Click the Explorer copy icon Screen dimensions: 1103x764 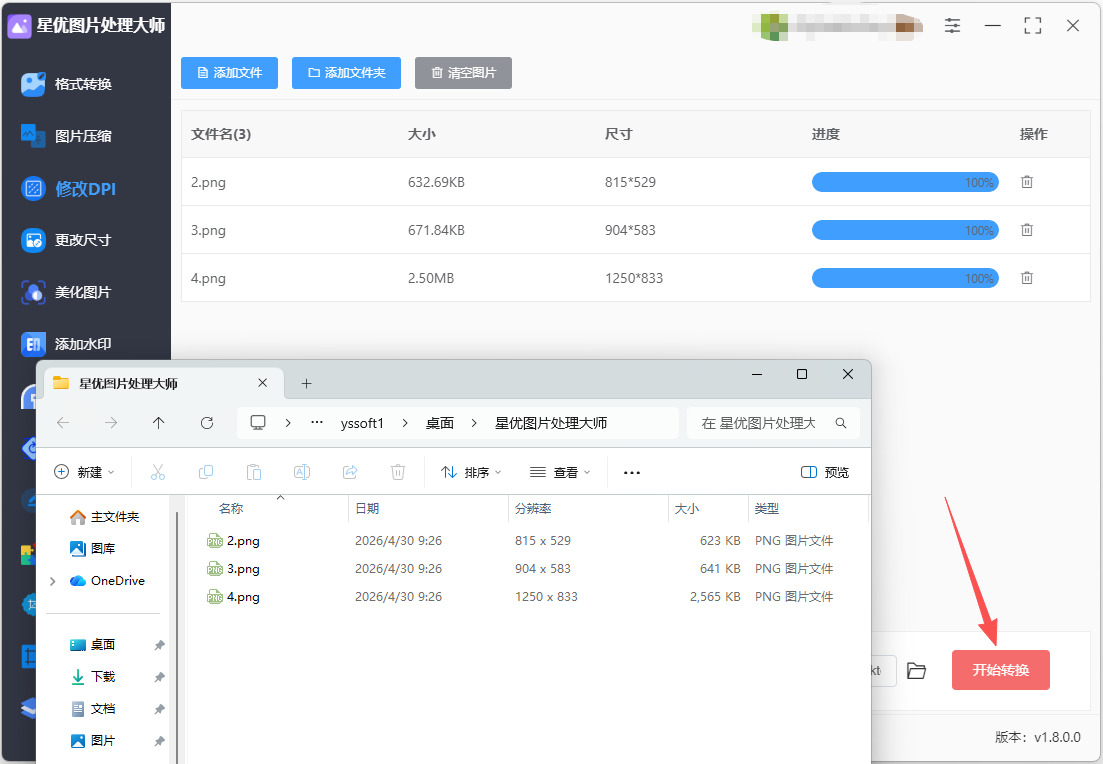pyautogui.click(x=206, y=472)
